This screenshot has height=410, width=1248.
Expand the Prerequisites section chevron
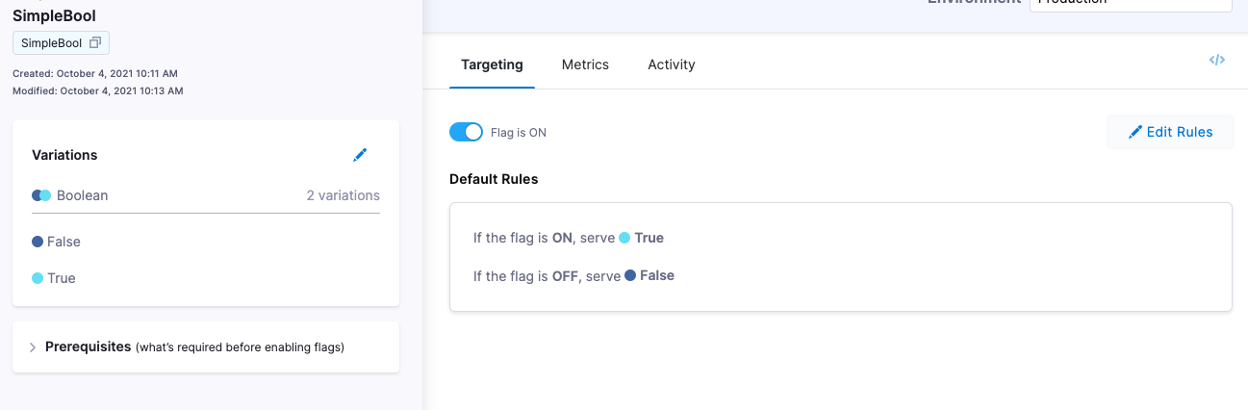click(32, 347)
